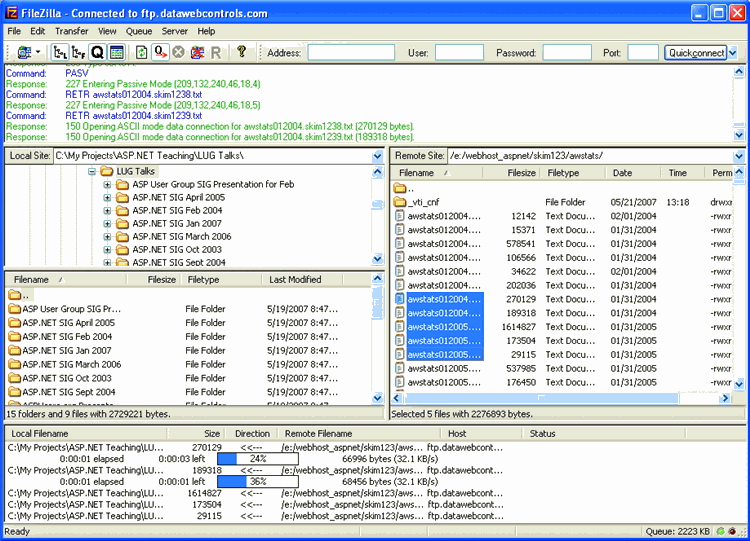Toggle the local directory tree view
This screenshot has height=541, width=750.
pos(60,52)
